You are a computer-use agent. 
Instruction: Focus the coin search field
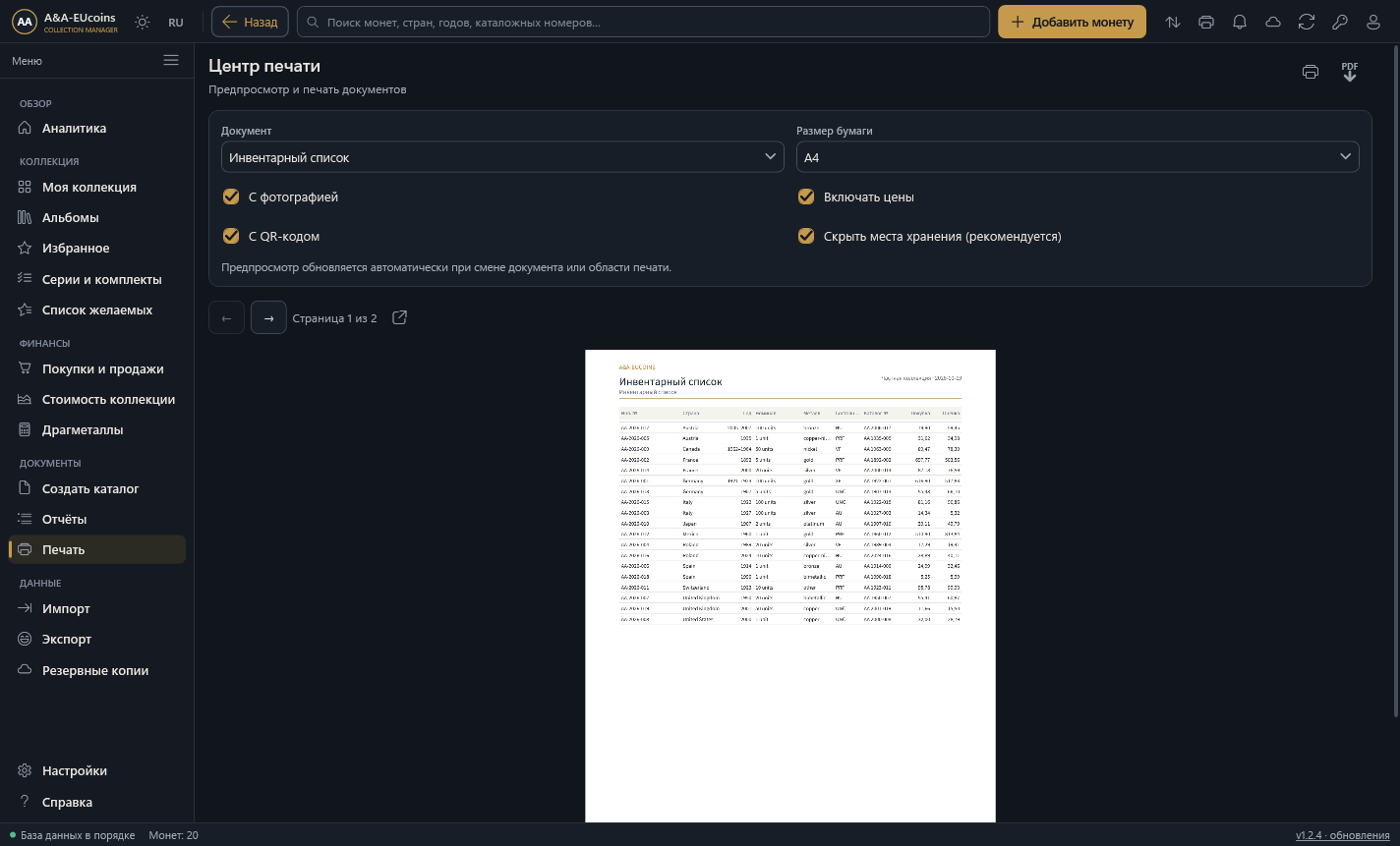(x=643, y=22)
